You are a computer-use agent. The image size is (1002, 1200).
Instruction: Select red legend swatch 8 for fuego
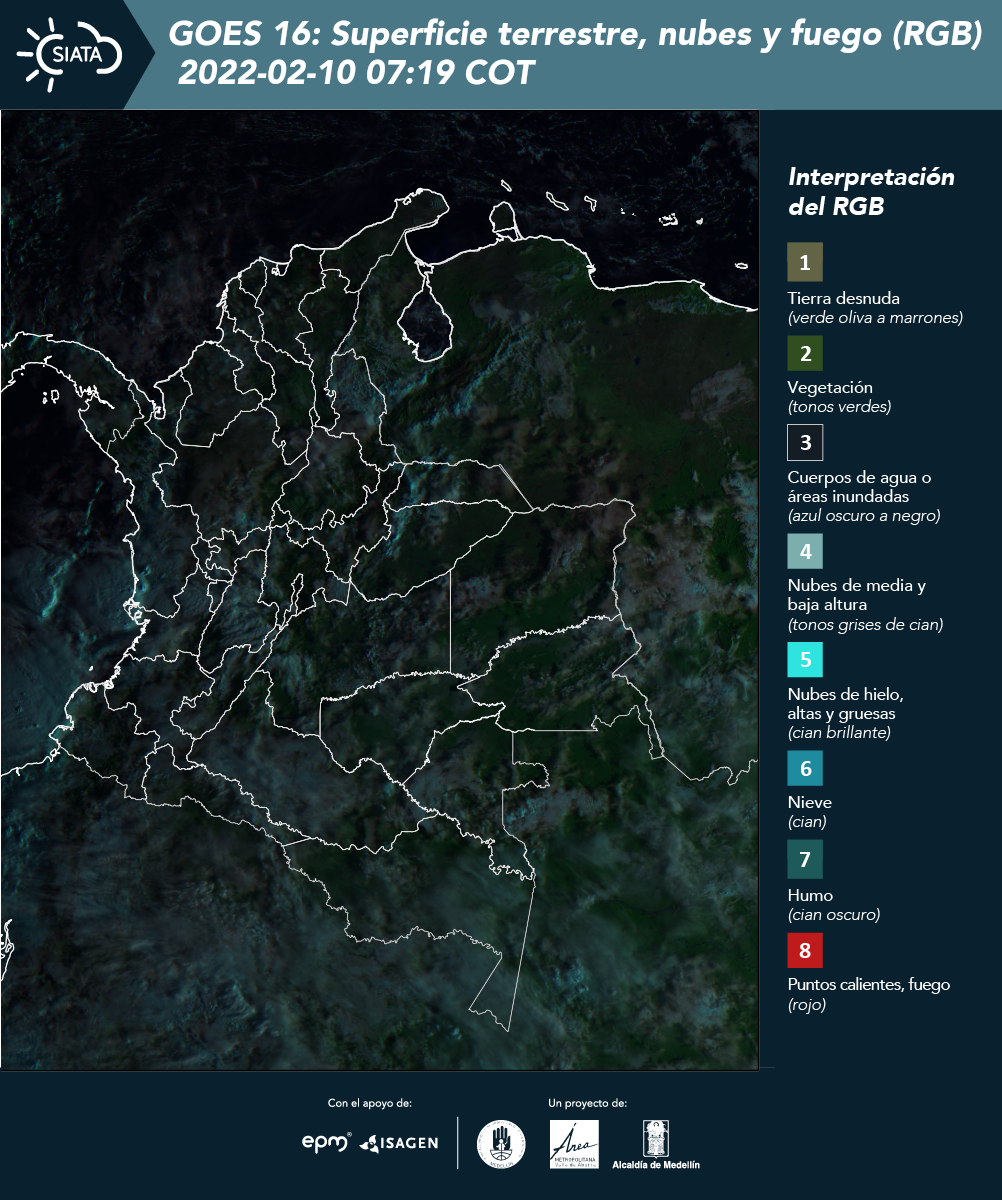(805, 949)
